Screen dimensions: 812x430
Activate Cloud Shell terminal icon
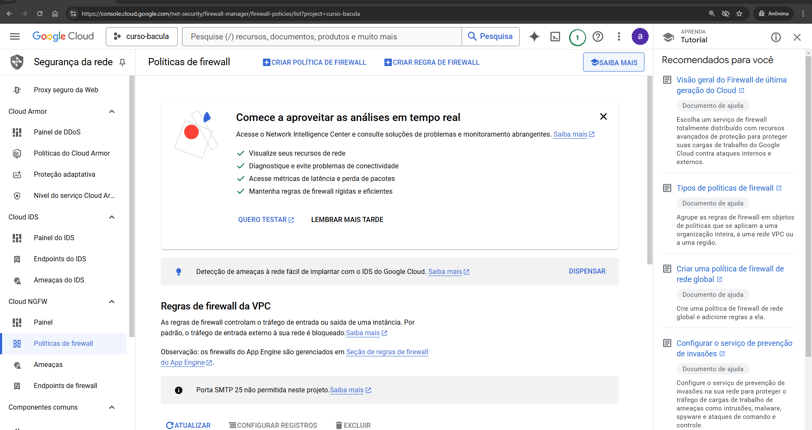[x=555, y=37]
